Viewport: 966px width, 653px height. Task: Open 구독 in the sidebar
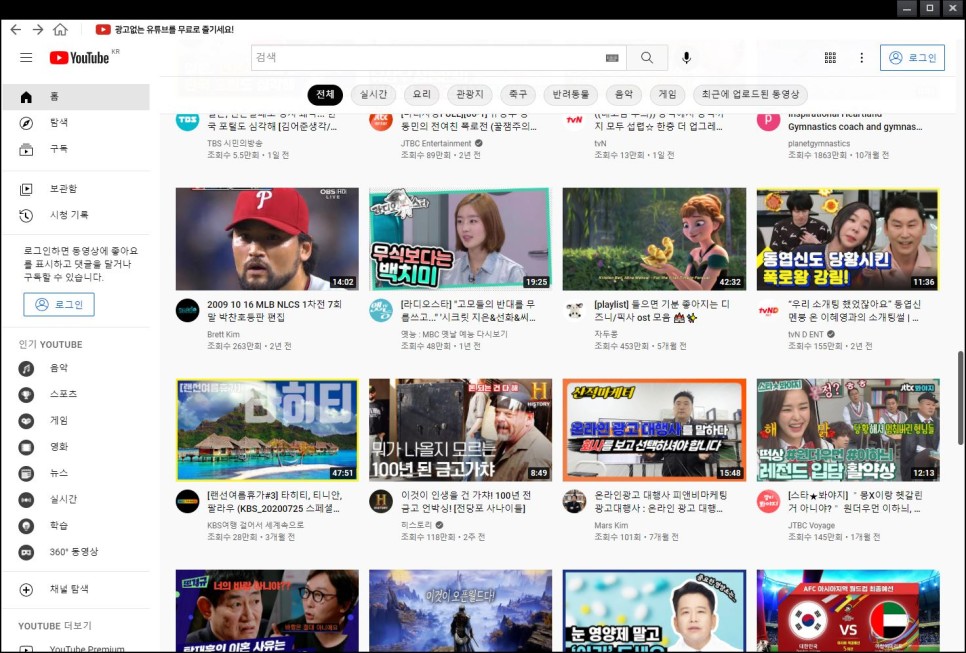point(76,149)
